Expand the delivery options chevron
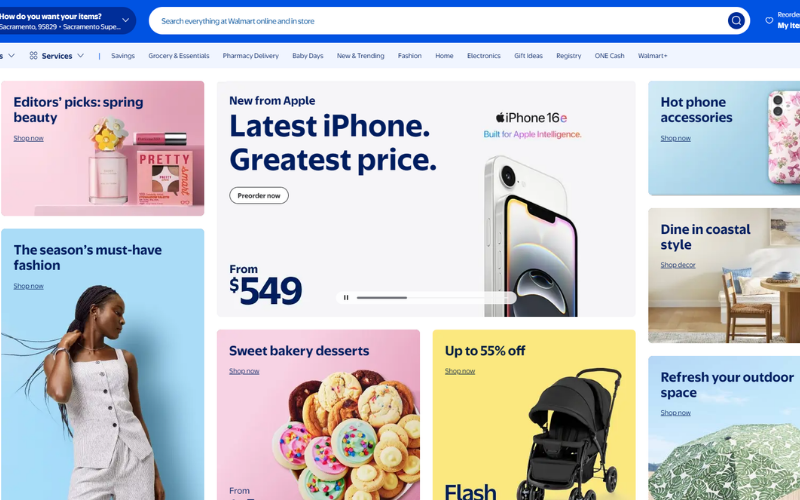 point(126,20)
